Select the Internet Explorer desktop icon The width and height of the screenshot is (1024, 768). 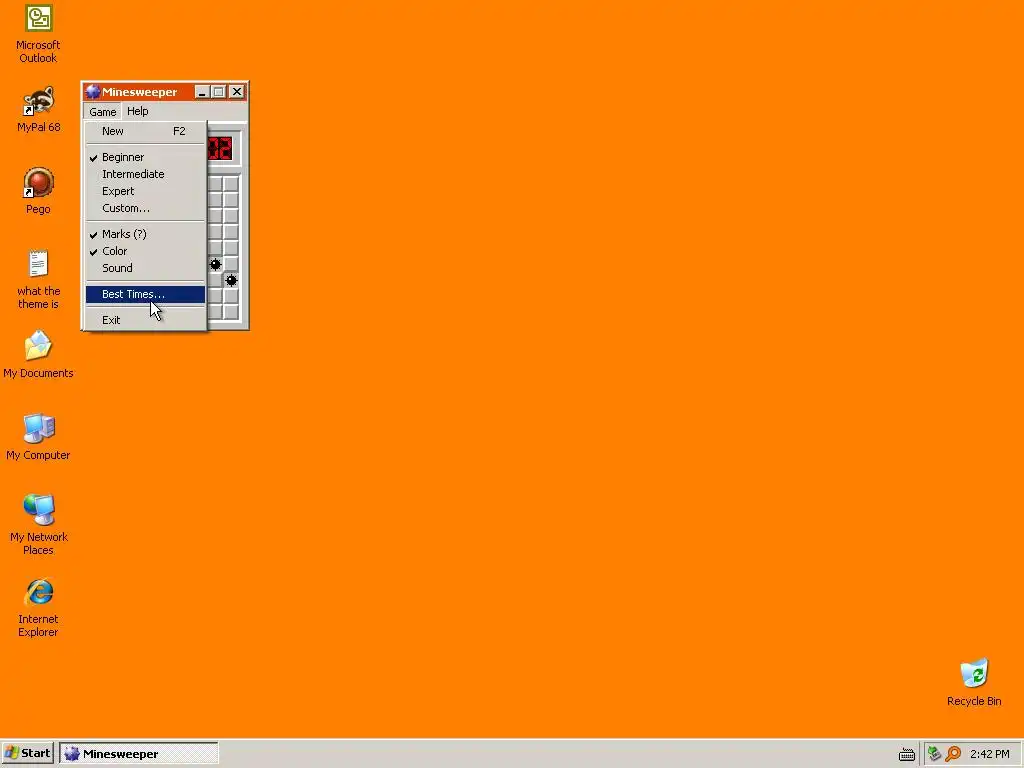coord(38,607)
